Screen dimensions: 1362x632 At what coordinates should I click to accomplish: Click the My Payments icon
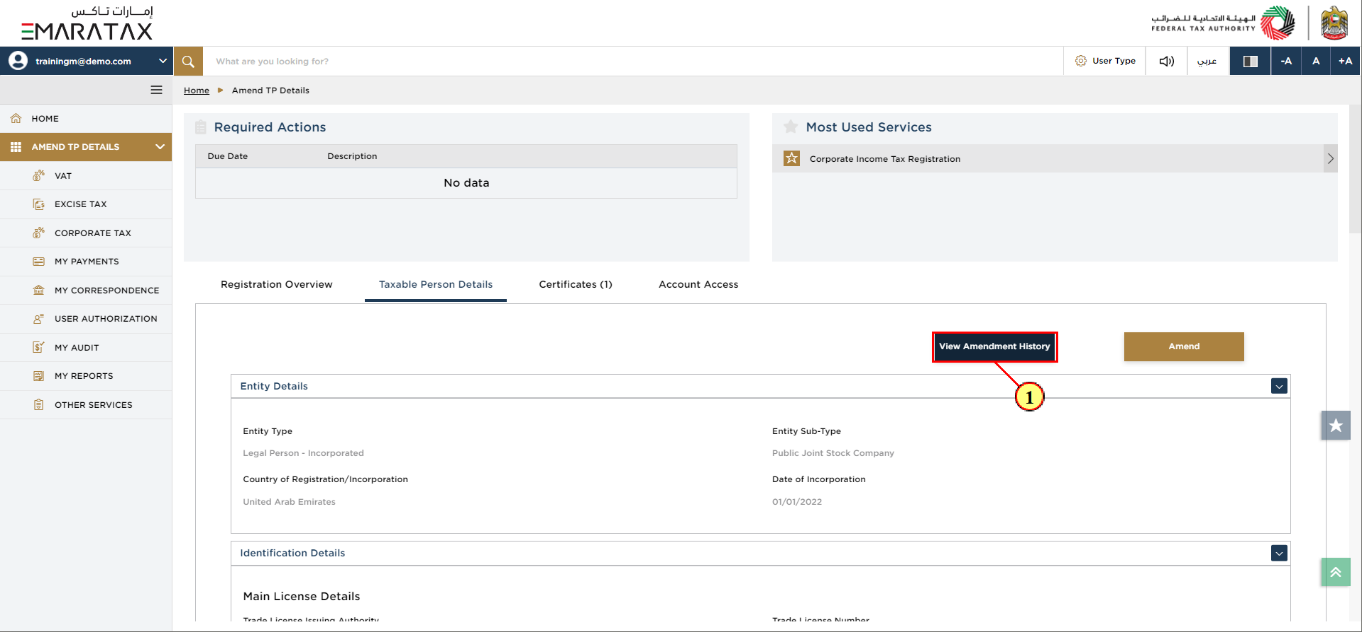39,261
